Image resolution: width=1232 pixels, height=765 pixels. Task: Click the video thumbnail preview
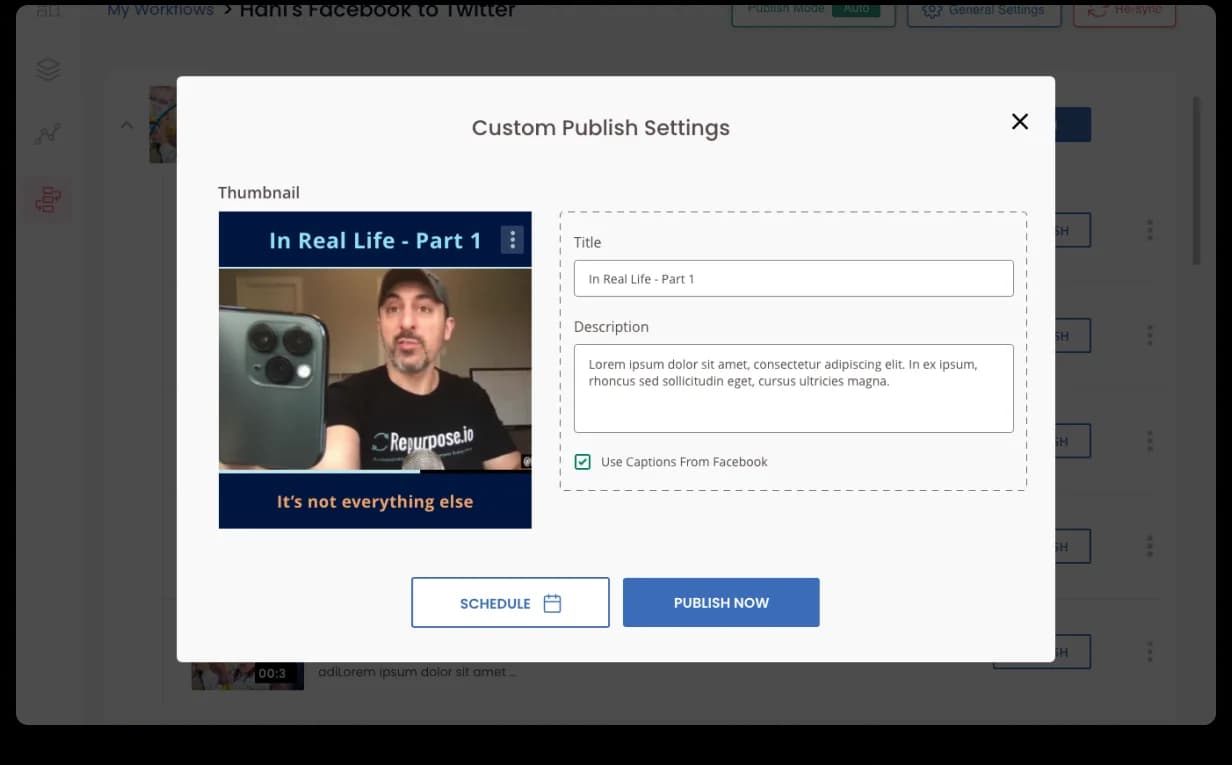pyautogui.click(x=375, y=370)
